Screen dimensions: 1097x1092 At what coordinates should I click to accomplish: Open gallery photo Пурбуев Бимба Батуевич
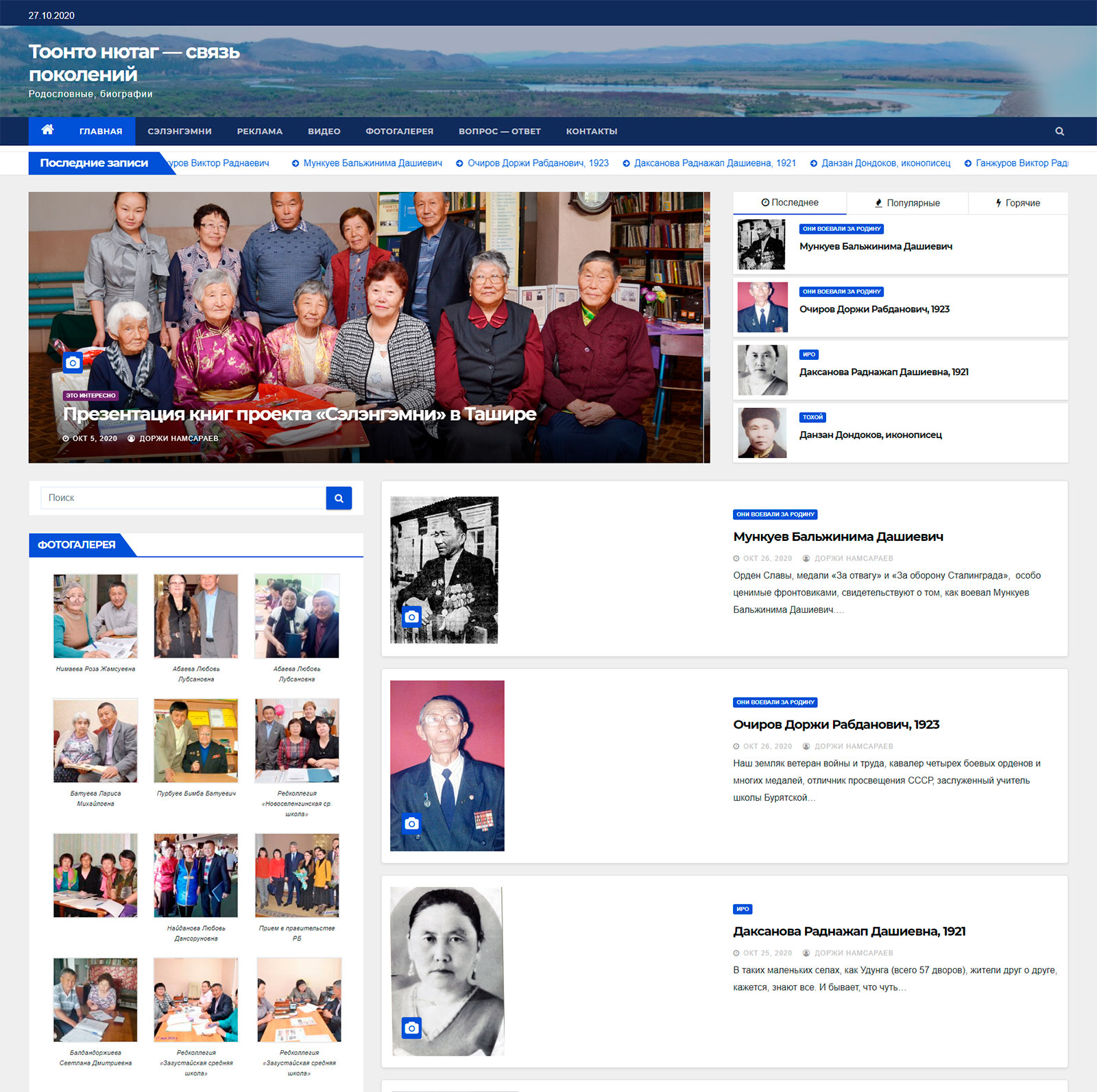point(196,740)
